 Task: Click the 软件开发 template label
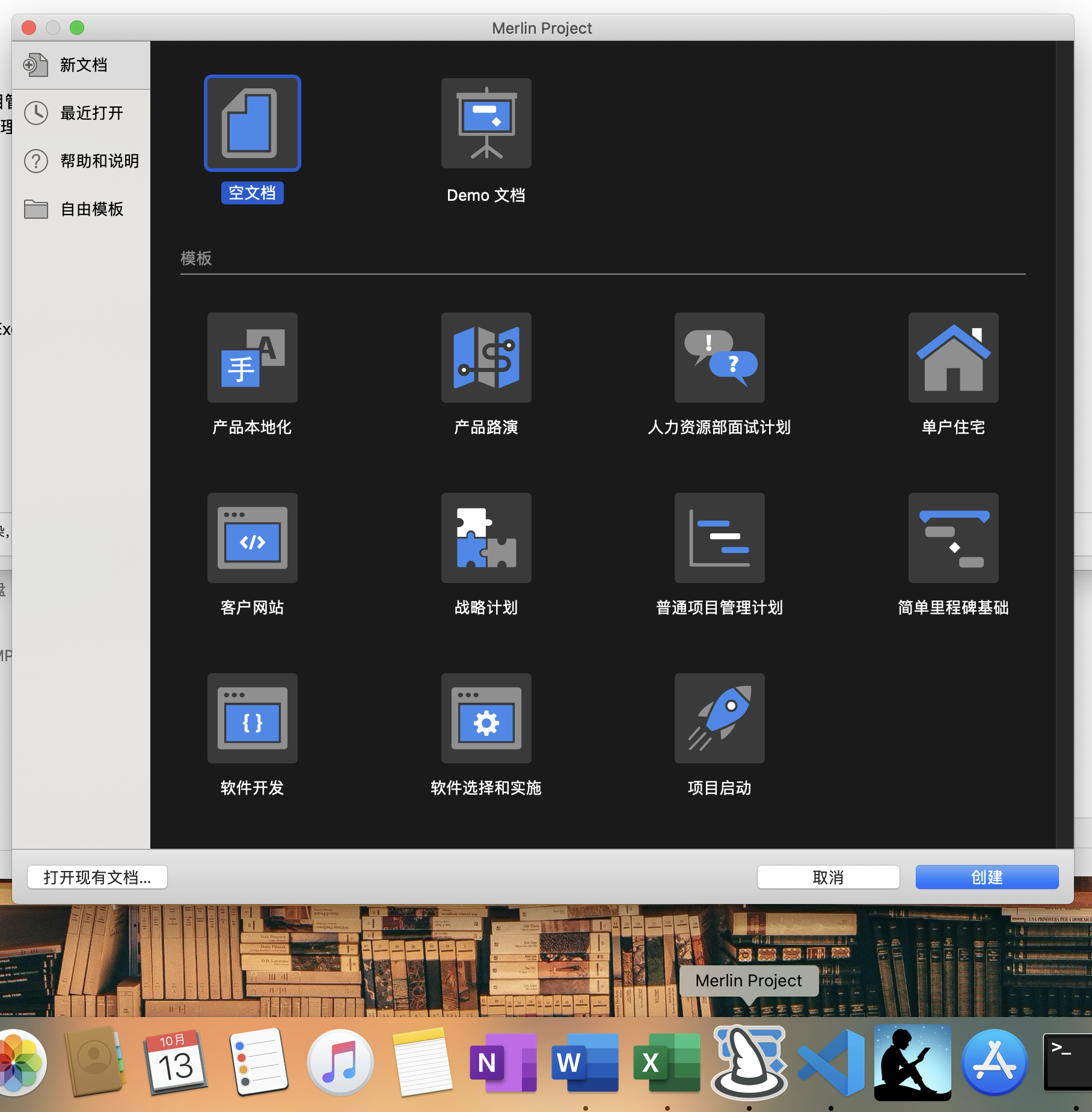[x=253, y=788]
